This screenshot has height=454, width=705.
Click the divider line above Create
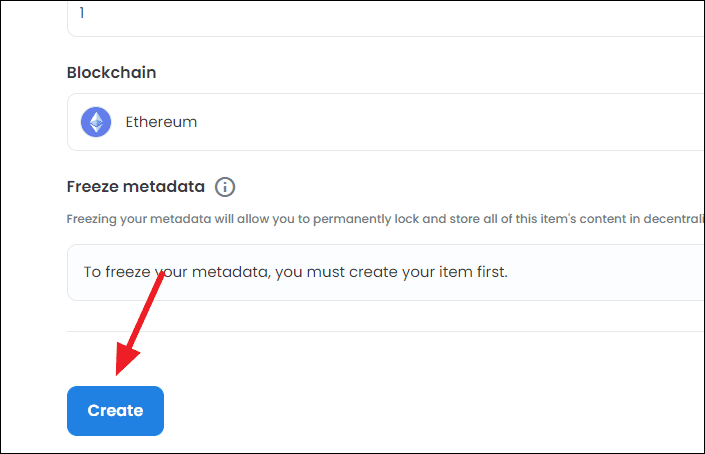tap(385, 331)
